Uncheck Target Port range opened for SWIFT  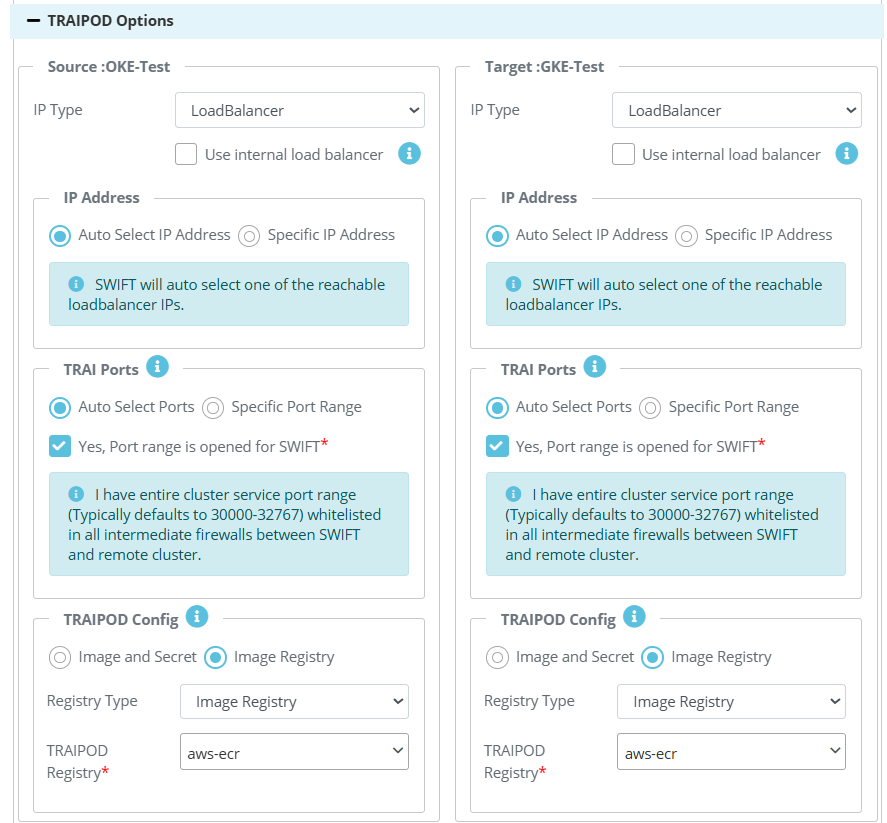point(497,446)
